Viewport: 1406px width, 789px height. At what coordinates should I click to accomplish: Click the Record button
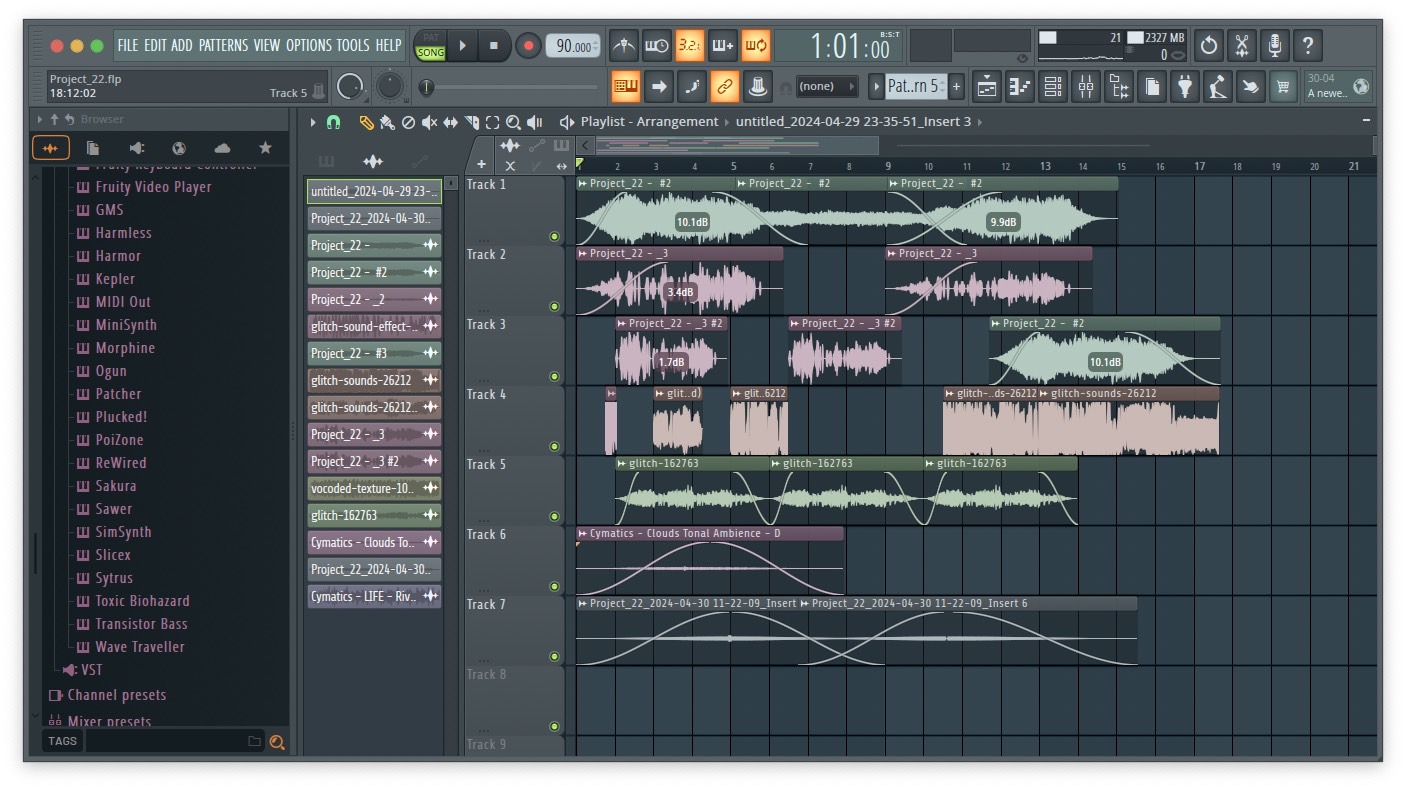pos(528,45)
